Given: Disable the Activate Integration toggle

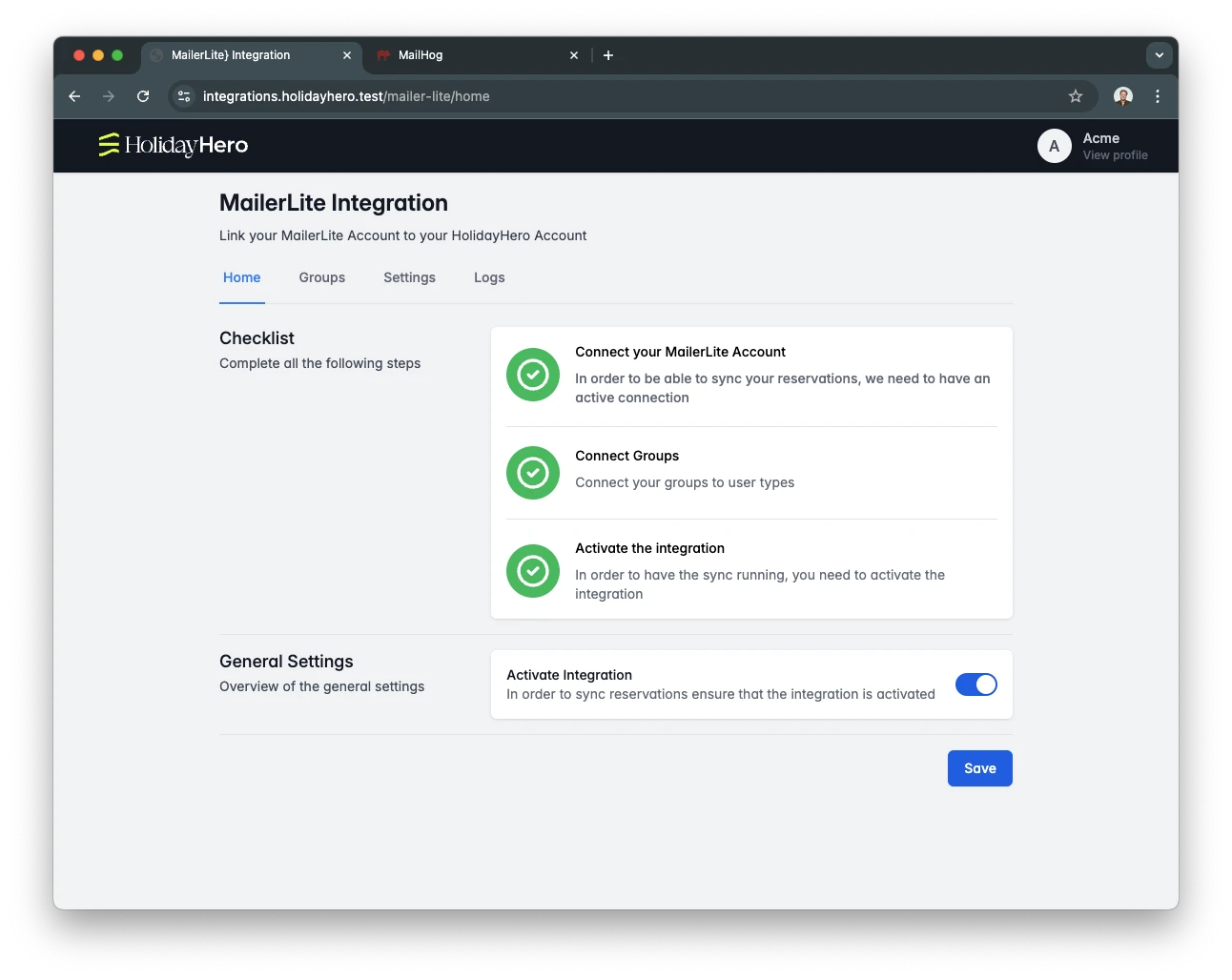Looking at the screenshot, I should 975,684.
